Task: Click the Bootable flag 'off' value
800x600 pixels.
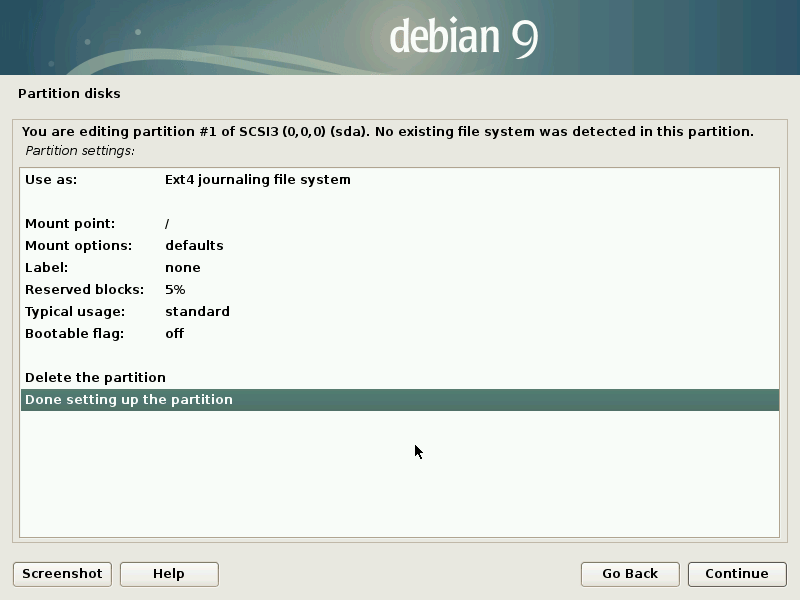Action: pos(174,334)
